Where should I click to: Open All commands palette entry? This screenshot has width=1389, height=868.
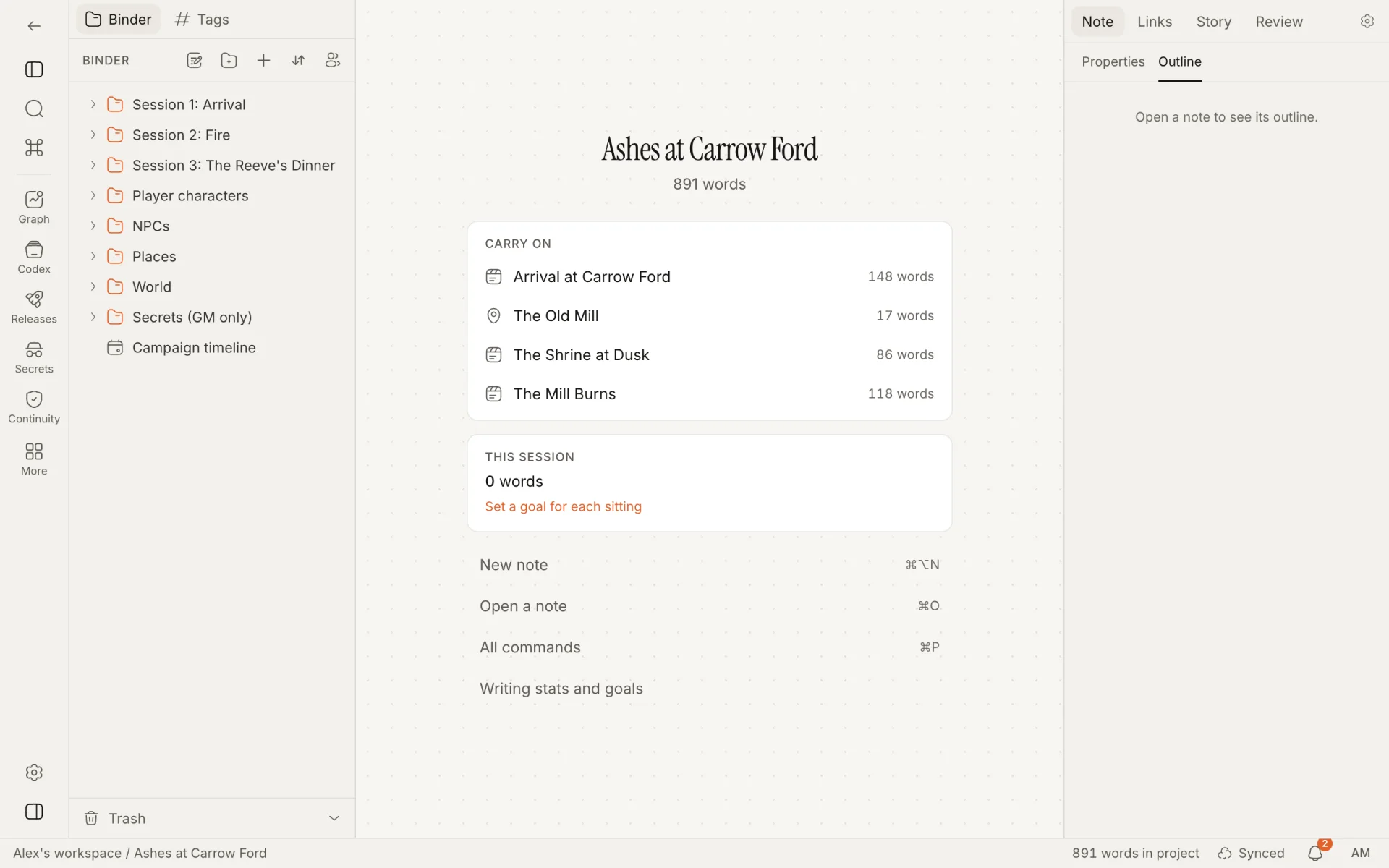(x=709, y=647)
